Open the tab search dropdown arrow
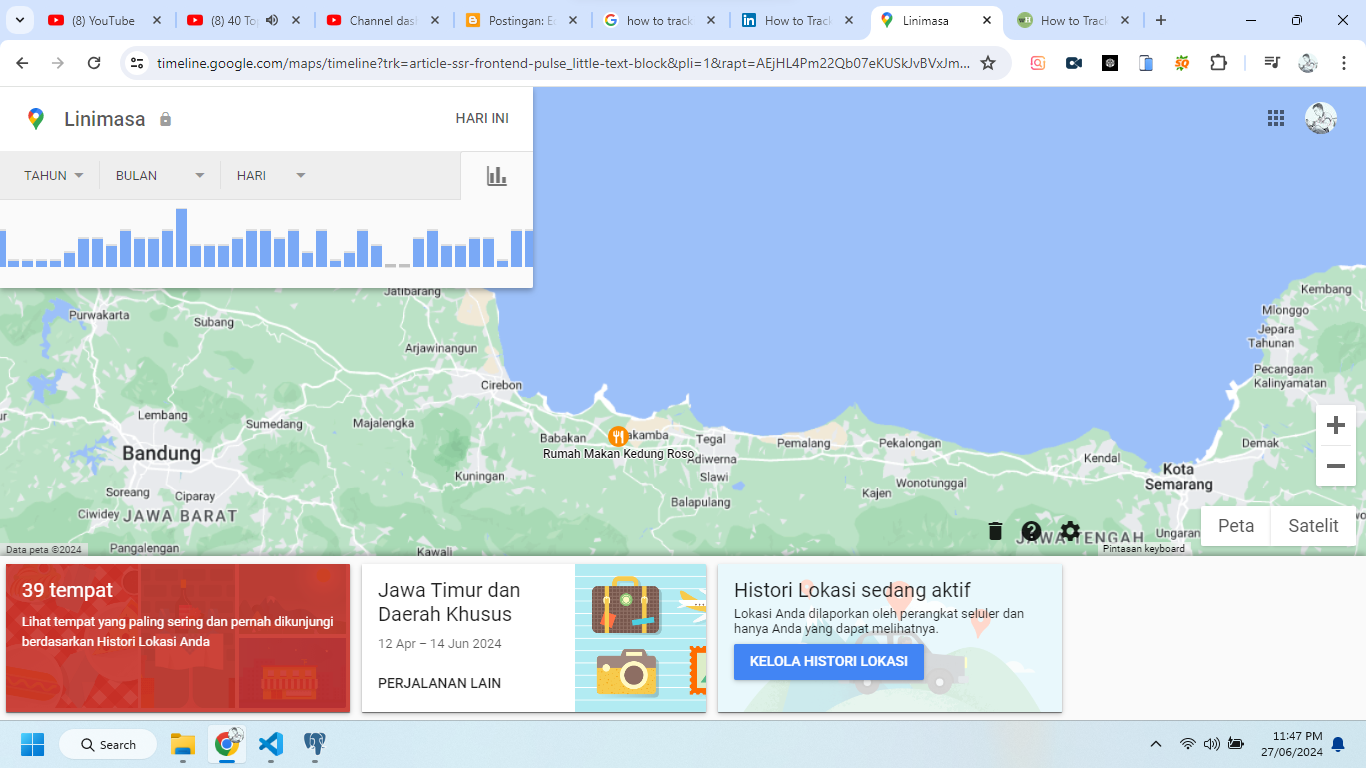This screenshot has height=768, width=1366. (19, 20)
